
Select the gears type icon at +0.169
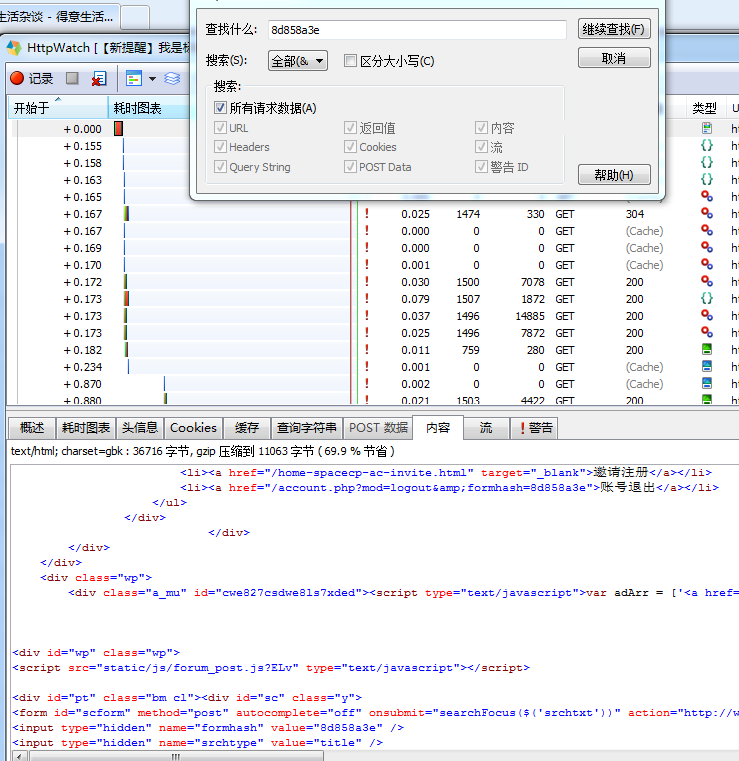707,247
